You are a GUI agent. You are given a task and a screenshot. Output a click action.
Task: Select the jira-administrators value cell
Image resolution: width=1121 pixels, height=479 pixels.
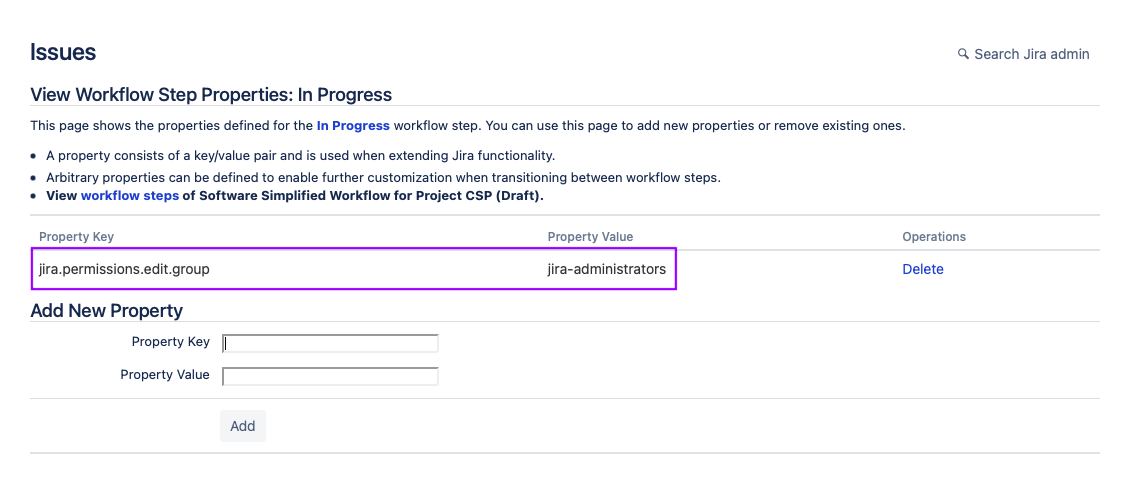pyautogui.click(x=606, y=269)
